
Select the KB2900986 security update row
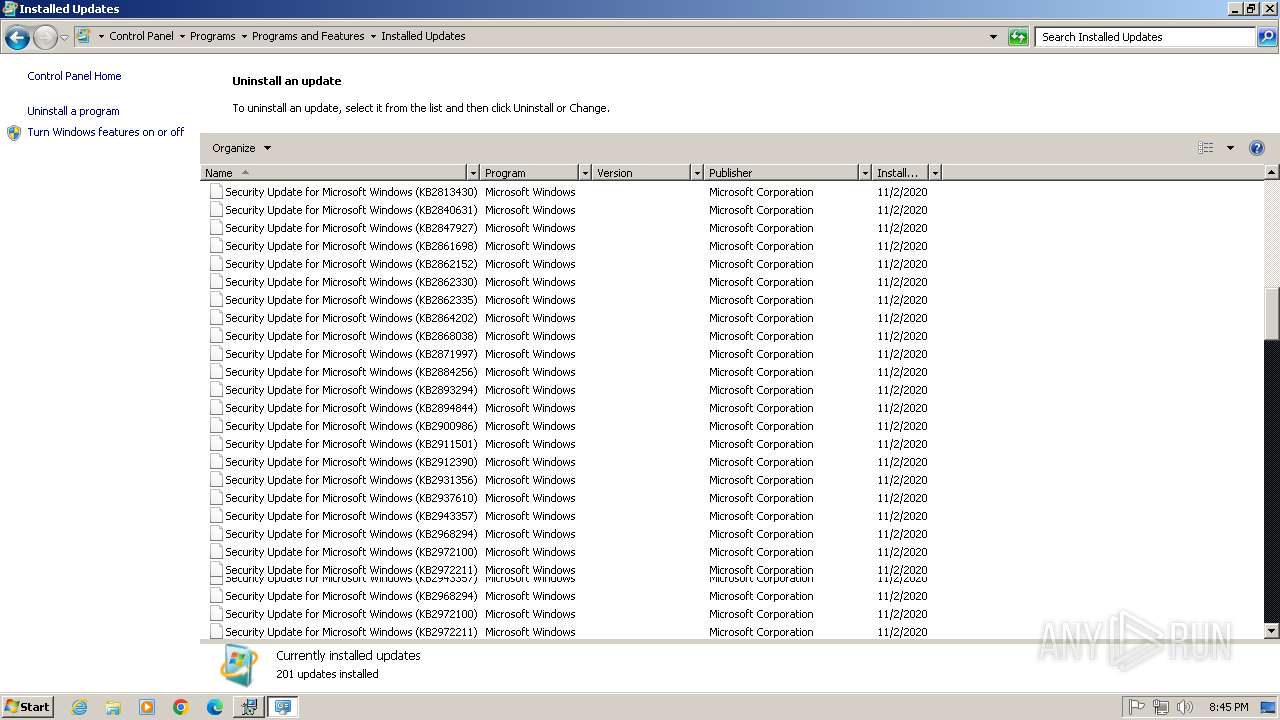click(x=568, y=426)
